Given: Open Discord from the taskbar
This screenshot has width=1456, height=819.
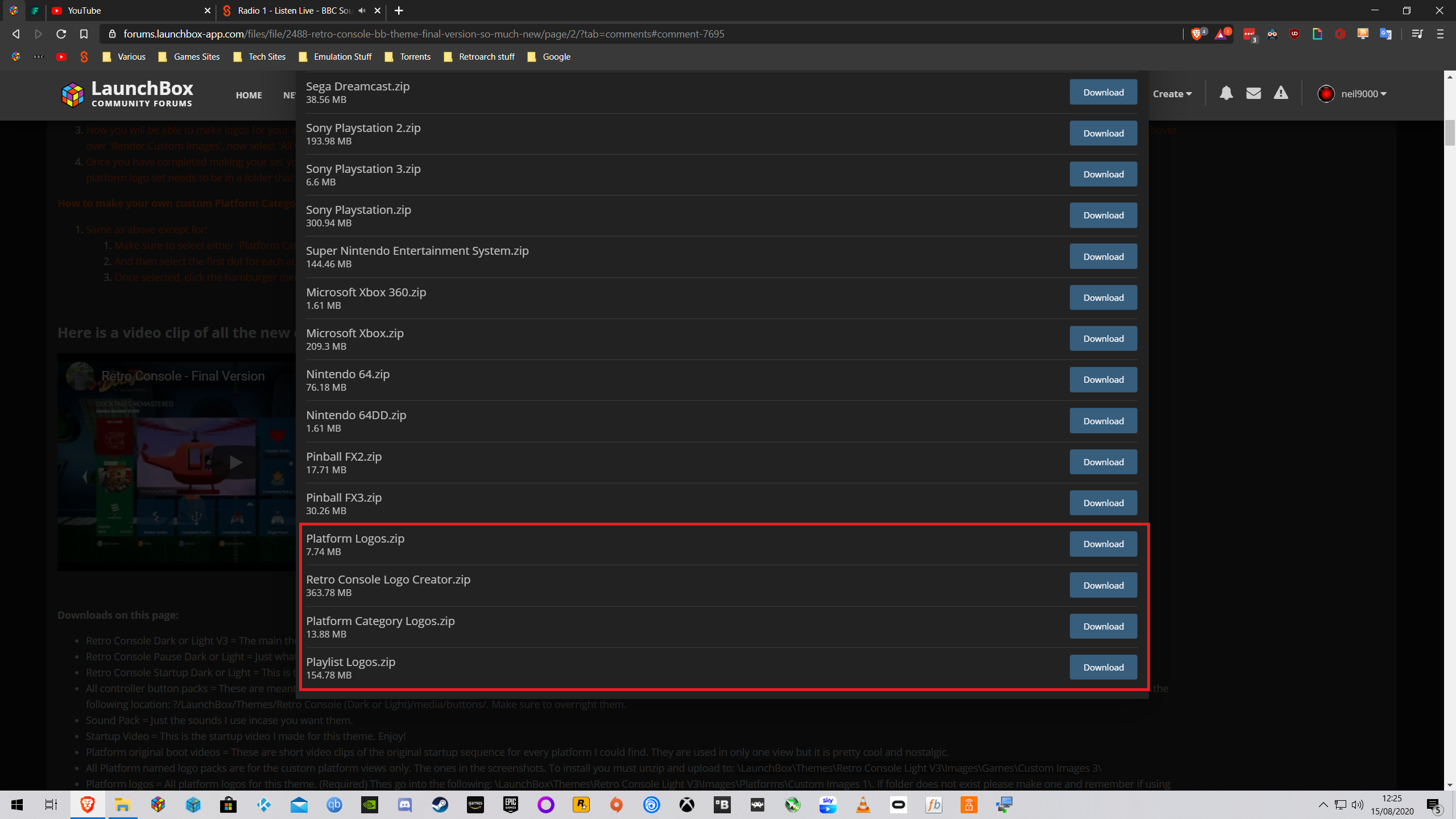Looking at the screenshot, I should [404, 805].
